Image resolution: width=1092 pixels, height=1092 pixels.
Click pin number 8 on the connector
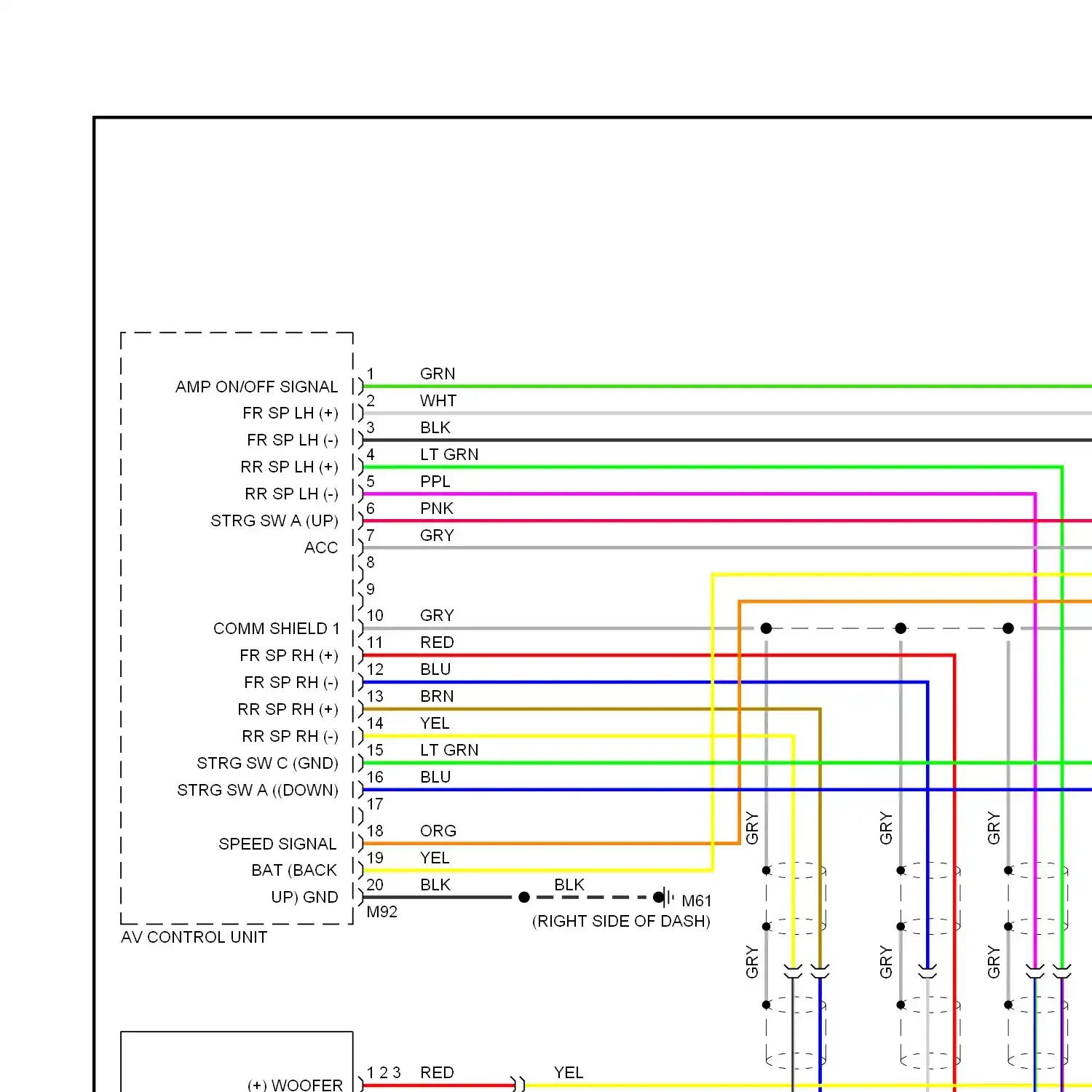371,562
